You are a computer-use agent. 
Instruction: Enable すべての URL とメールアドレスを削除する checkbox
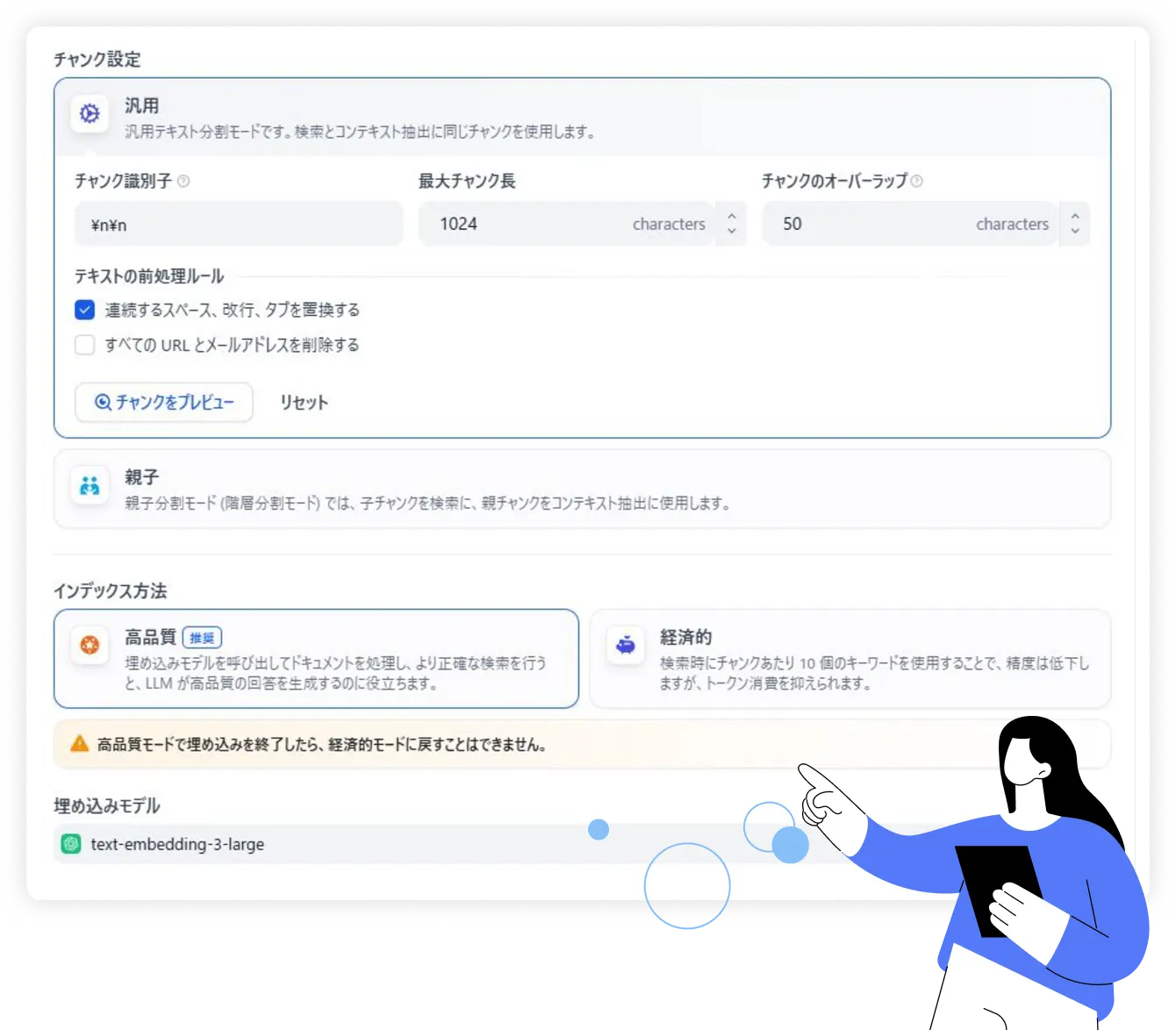(85, 345)
